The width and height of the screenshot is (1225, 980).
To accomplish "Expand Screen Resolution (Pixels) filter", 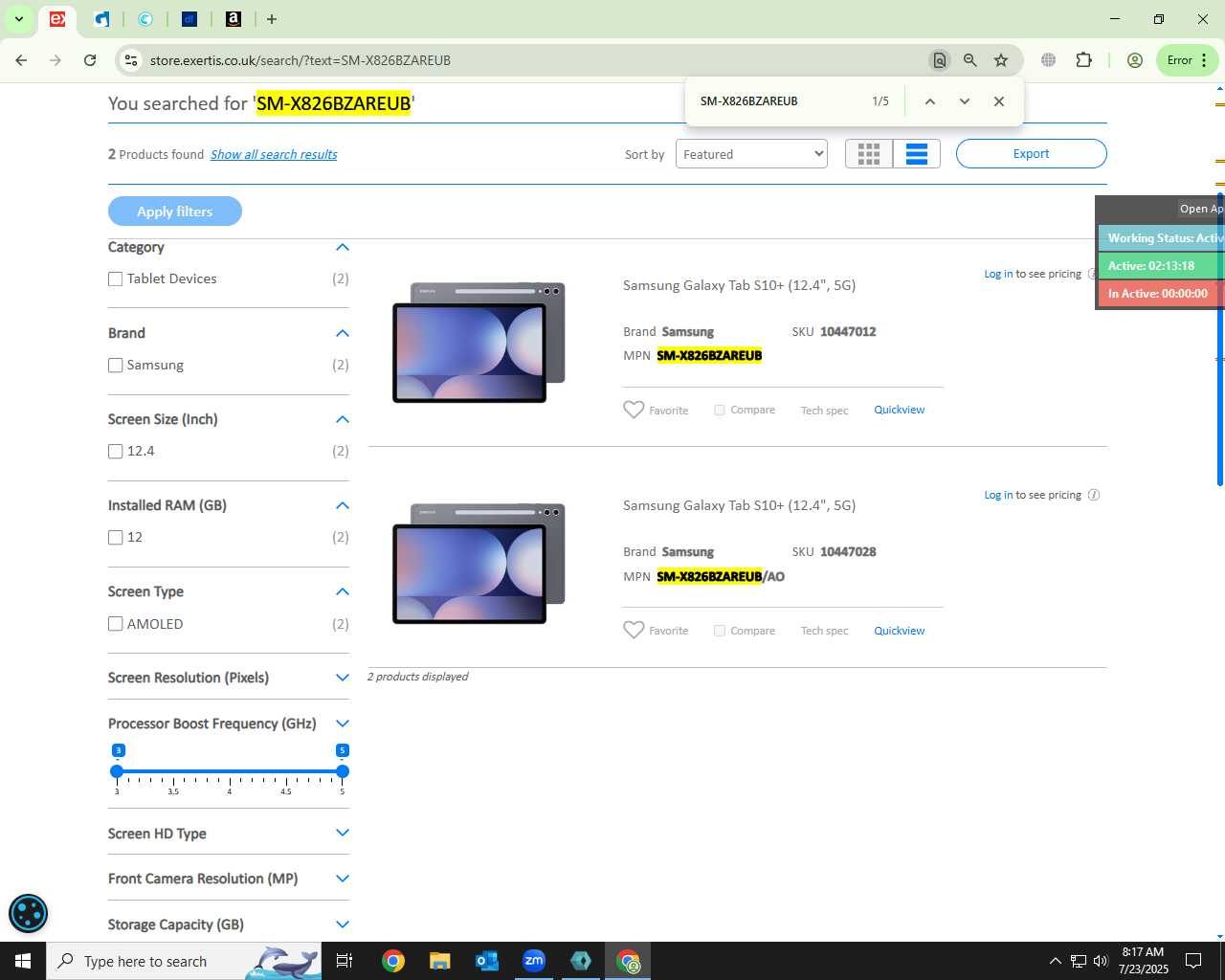I will [343, 678].
